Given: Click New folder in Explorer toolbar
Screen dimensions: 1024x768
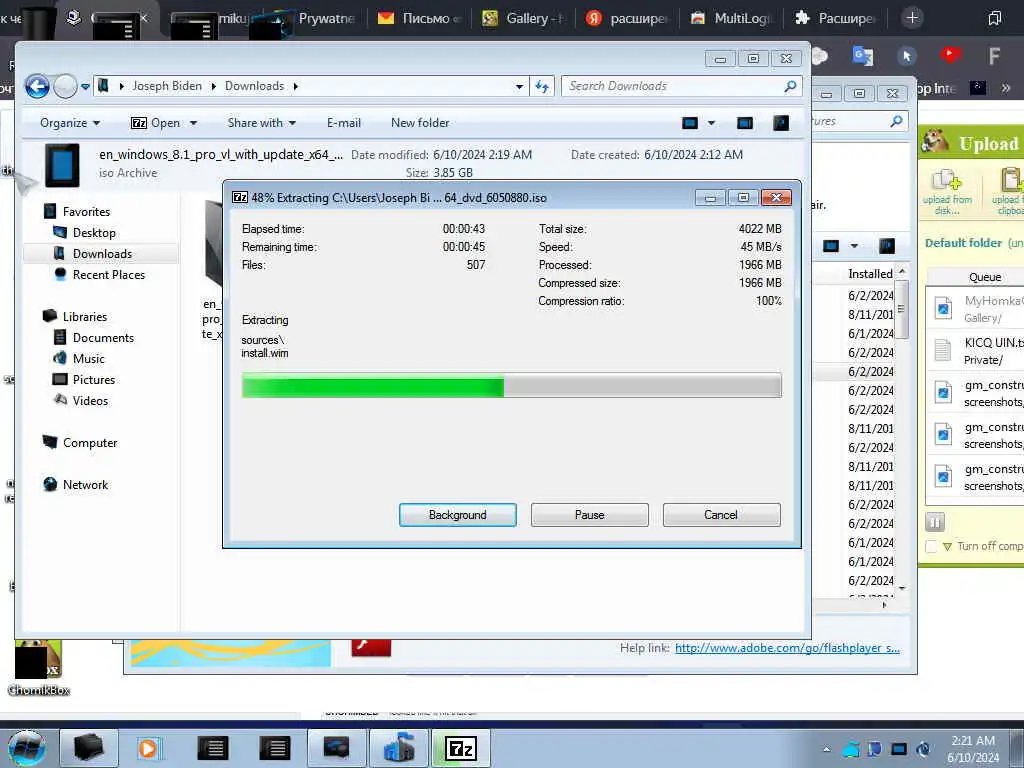Looking at the screenshot, I should click(x=420, y=123).
